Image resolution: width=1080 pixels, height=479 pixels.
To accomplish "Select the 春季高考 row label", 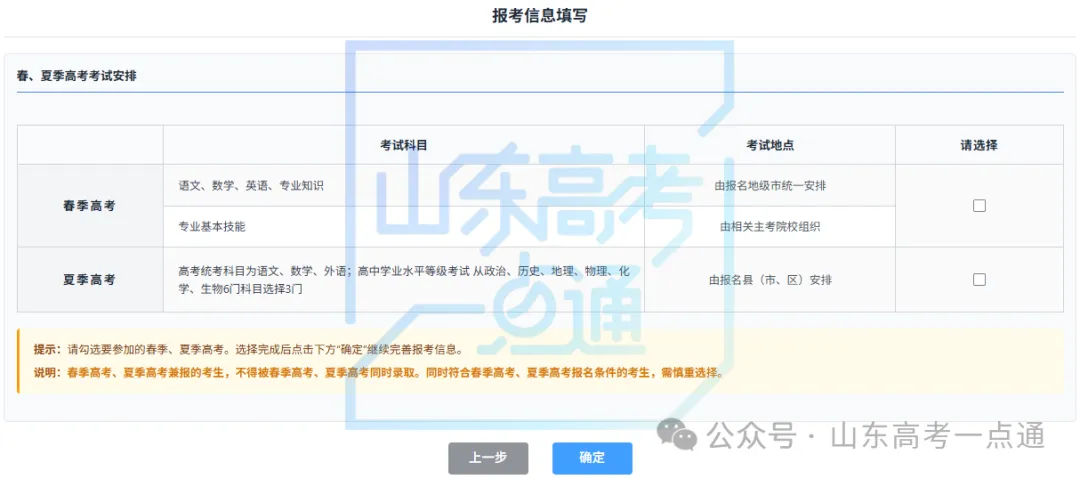I will coord(90,205).
